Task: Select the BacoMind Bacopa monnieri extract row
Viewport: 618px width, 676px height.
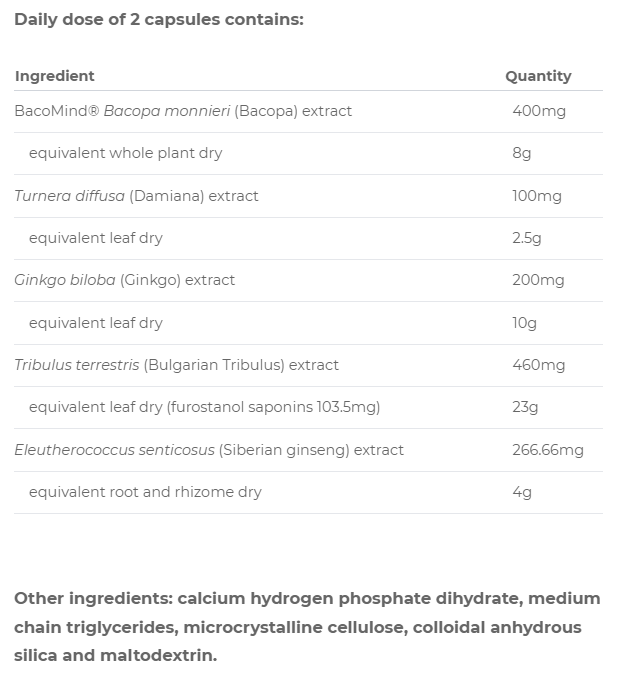Action: pyautogui.click(x=308, y=112)
